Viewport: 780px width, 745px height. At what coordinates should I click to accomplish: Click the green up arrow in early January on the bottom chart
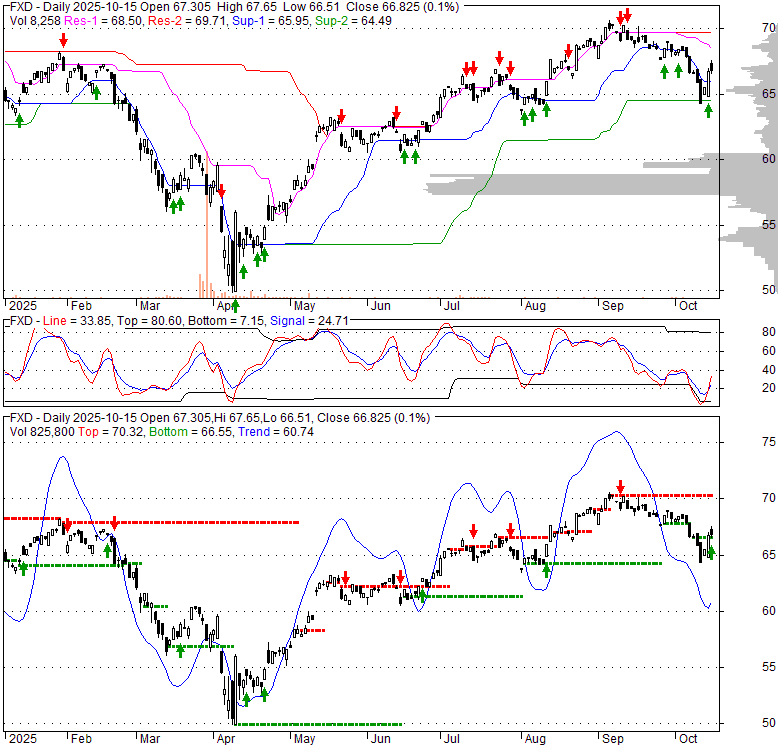pos(22,566)
